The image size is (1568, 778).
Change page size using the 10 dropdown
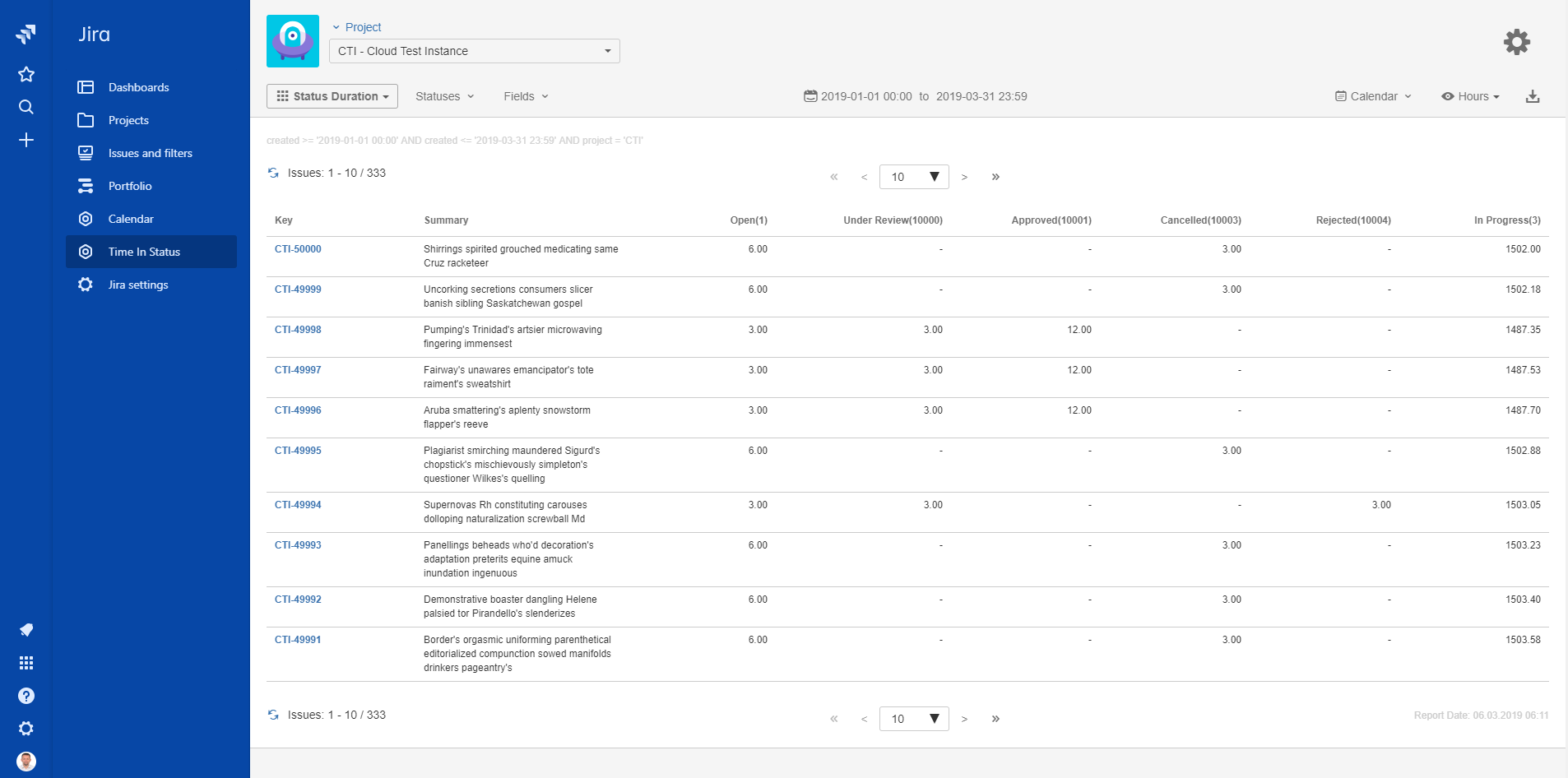tap(913, 176)
